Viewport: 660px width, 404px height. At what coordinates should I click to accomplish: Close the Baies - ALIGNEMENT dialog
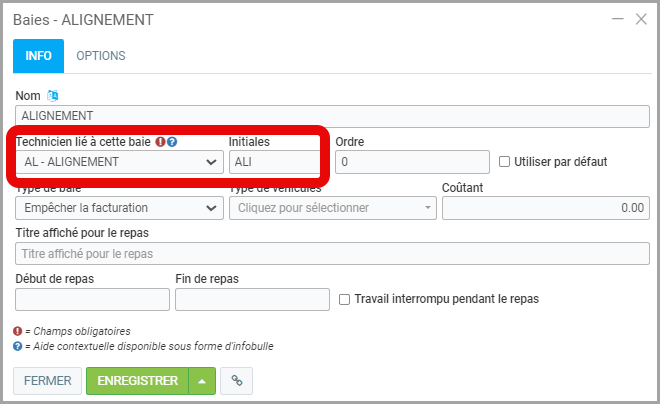[x=642, y=19]
